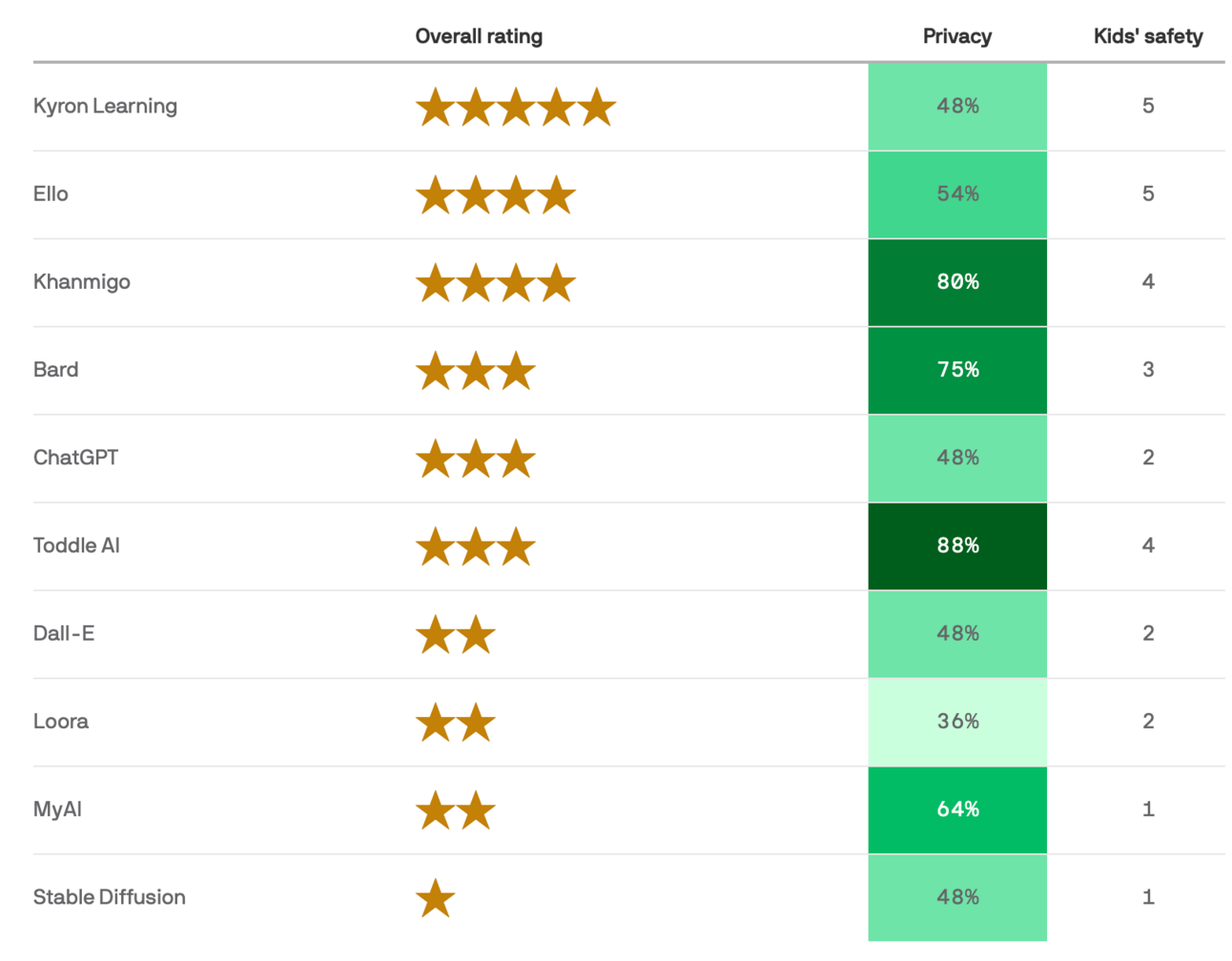Image resolution: width=1232 pixels, height=961 pixels.
Task: Click Ello's kids' safety score of 5
Action: click(x=1148, y=194)
